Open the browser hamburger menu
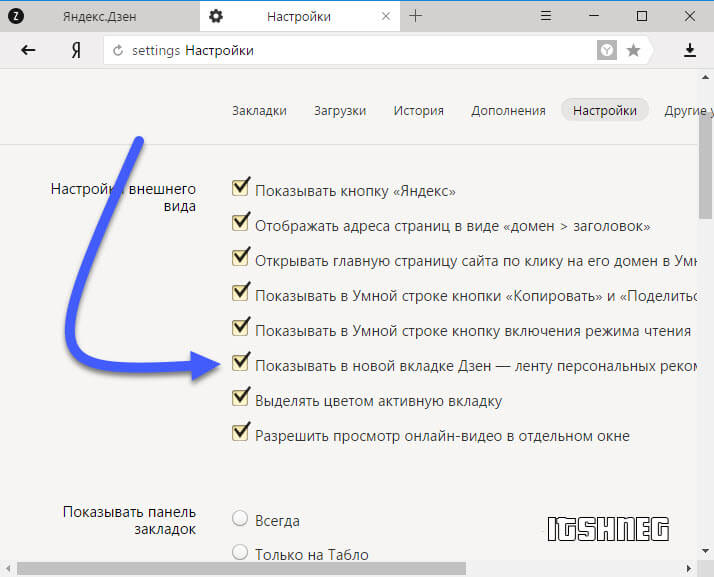This screenshot has width=714, height=577. [x=546, y=16]
